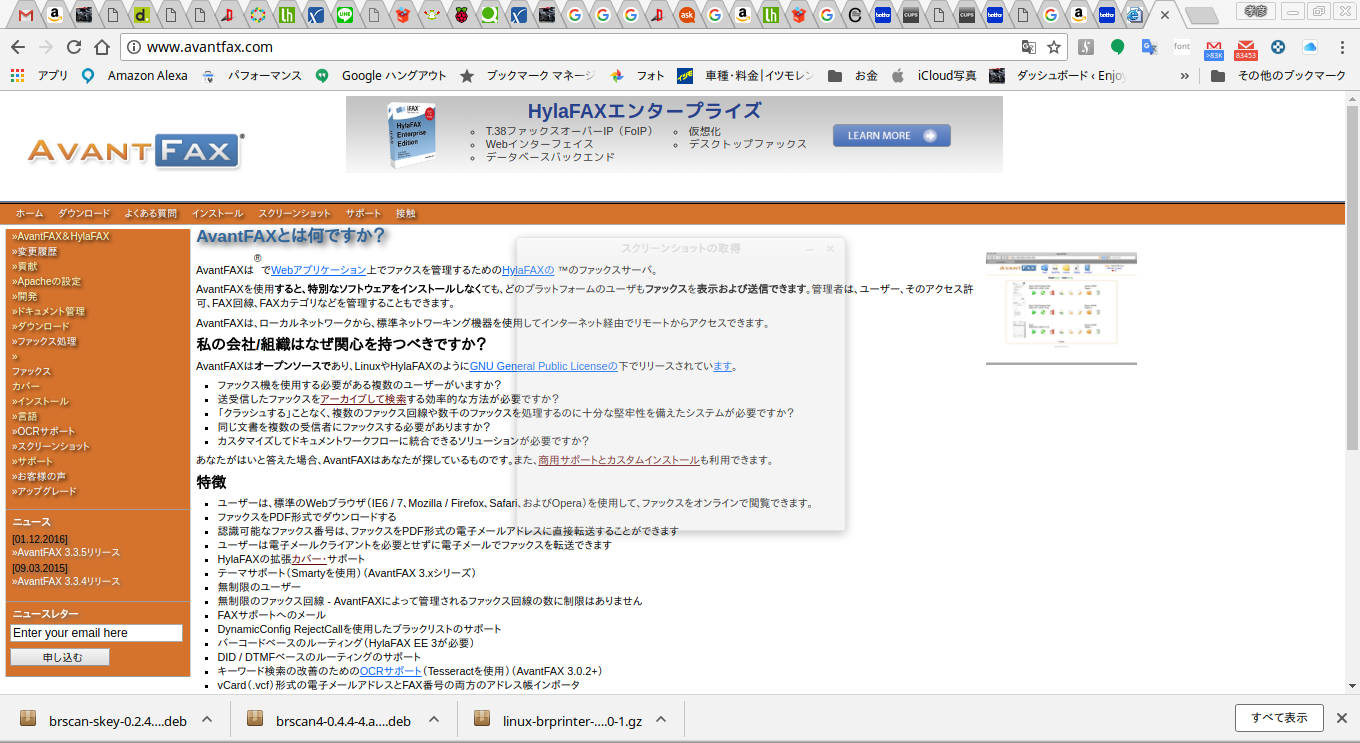Image resolution: width=1360 pixels, height=743 pixels.
Task: Open the green 'd.' browser tab
Action: 142,15
